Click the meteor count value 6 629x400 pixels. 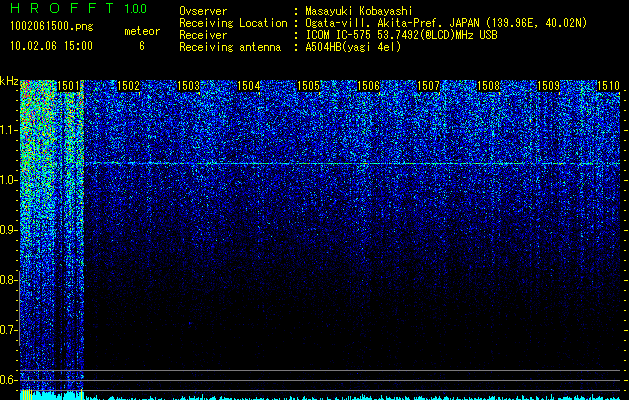(x=142, y=46)
